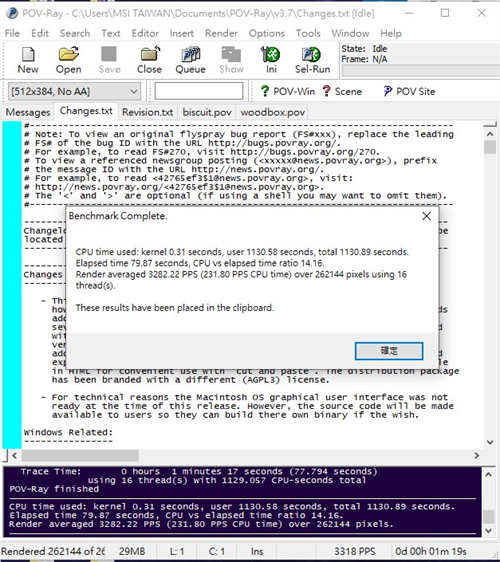Click the command line input field
This screenshot has width=500, height=562.
coord(199,91)
